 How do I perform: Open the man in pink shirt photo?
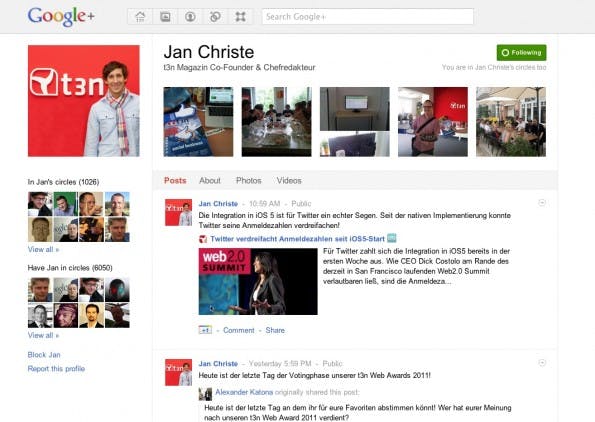[x=433, y=121]
